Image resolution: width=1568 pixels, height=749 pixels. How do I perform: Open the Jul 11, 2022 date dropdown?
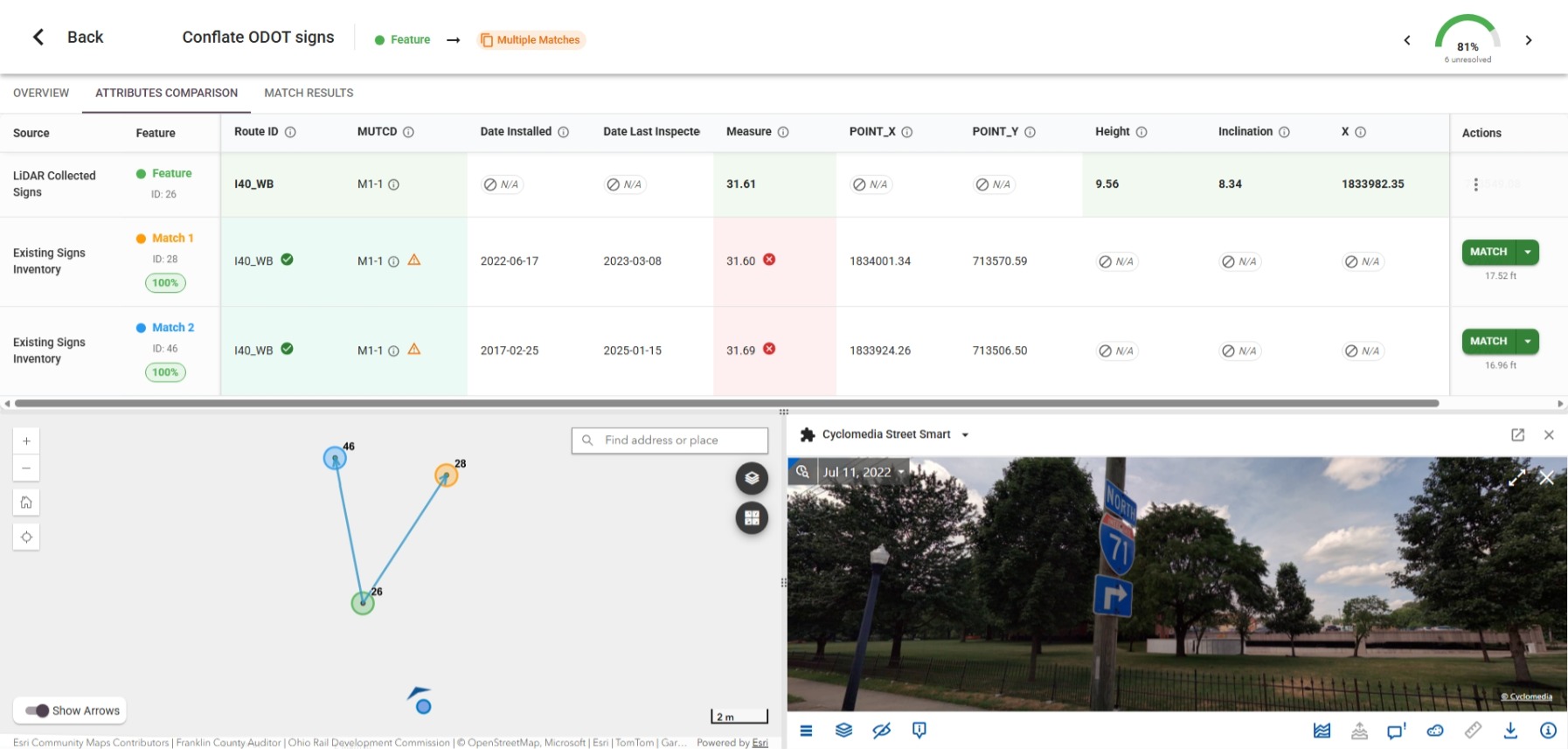coord(864,472)
